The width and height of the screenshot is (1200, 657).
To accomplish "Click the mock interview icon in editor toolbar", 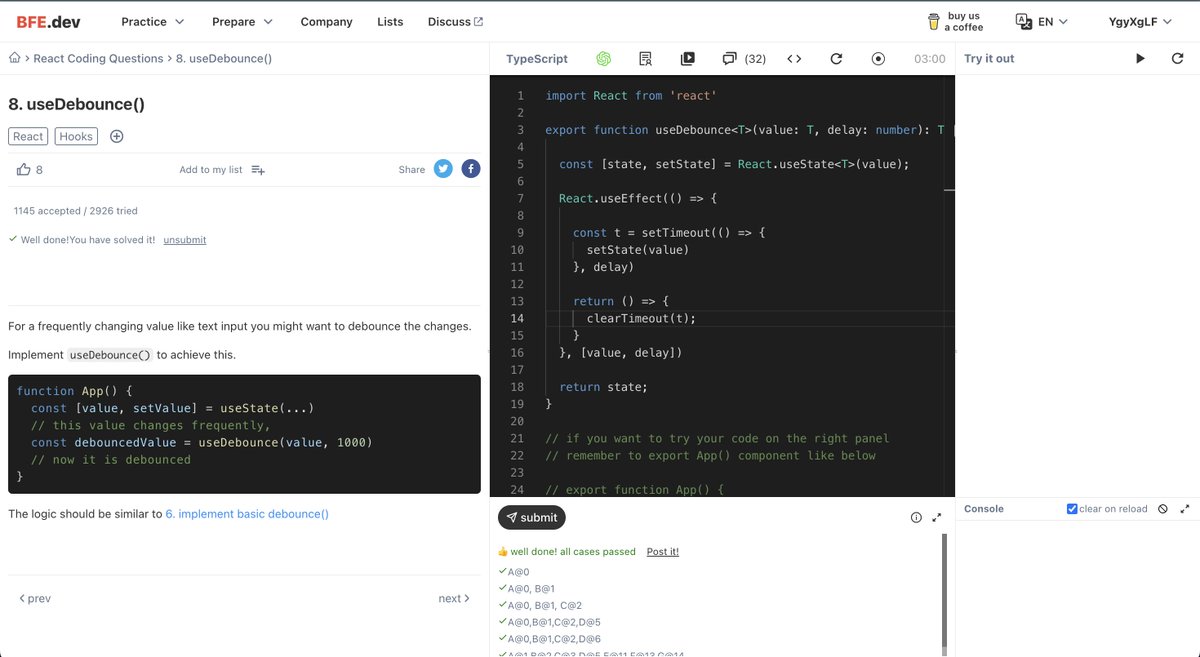I will [x=645, y=58].
